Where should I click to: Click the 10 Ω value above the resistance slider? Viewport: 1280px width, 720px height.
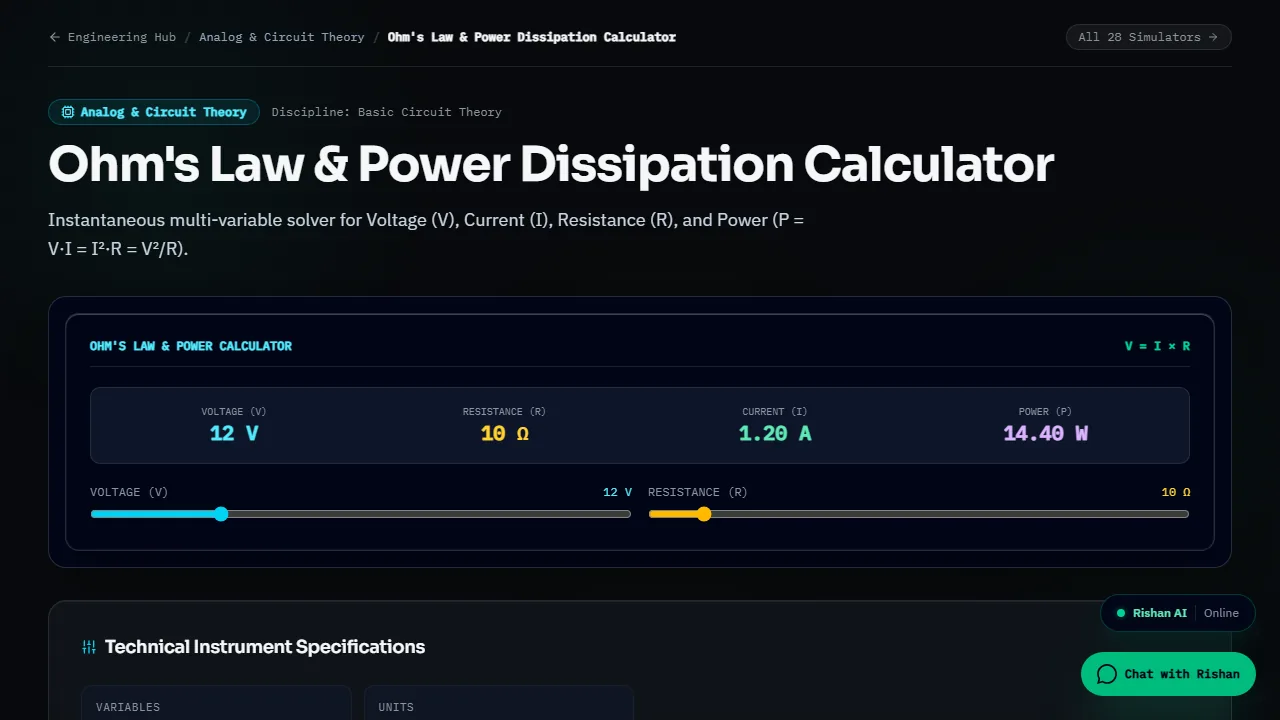[1176, 492]
